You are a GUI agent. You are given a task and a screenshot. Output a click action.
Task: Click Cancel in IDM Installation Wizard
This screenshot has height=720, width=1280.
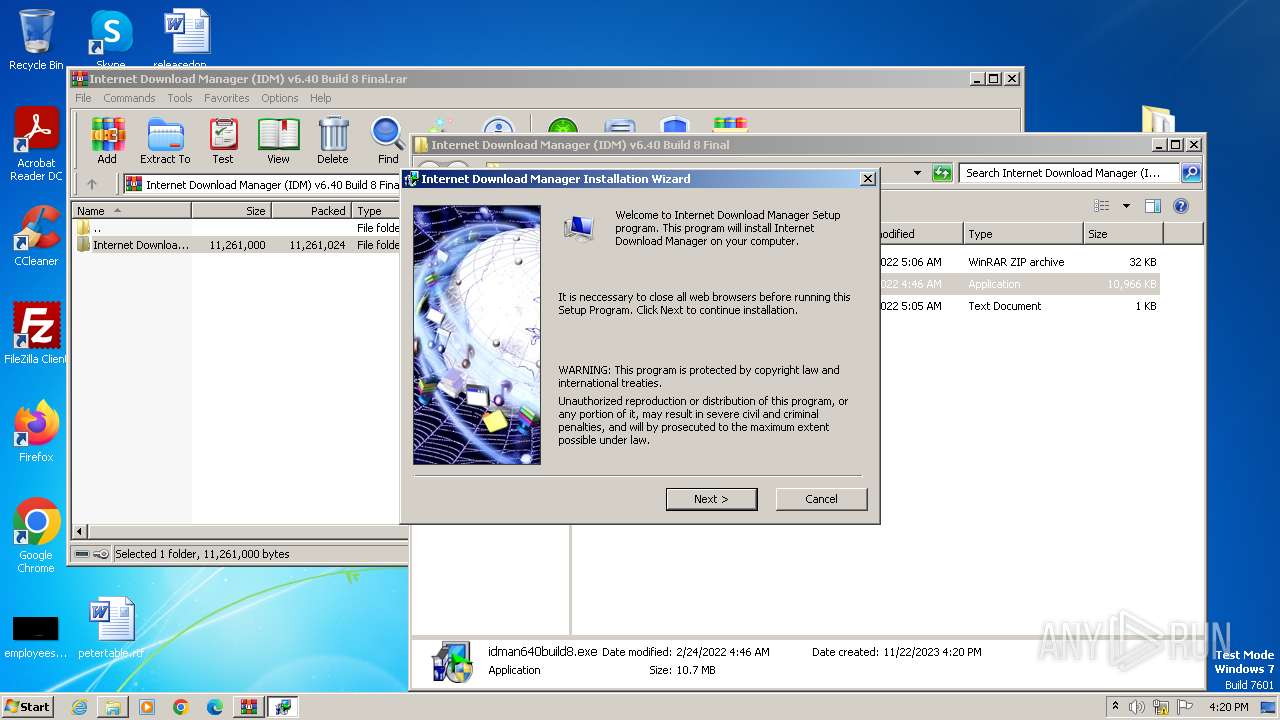821,499
